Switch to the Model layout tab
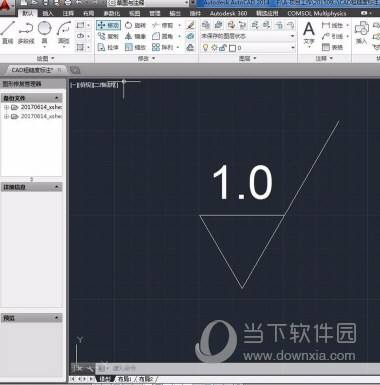 [105, 379]
